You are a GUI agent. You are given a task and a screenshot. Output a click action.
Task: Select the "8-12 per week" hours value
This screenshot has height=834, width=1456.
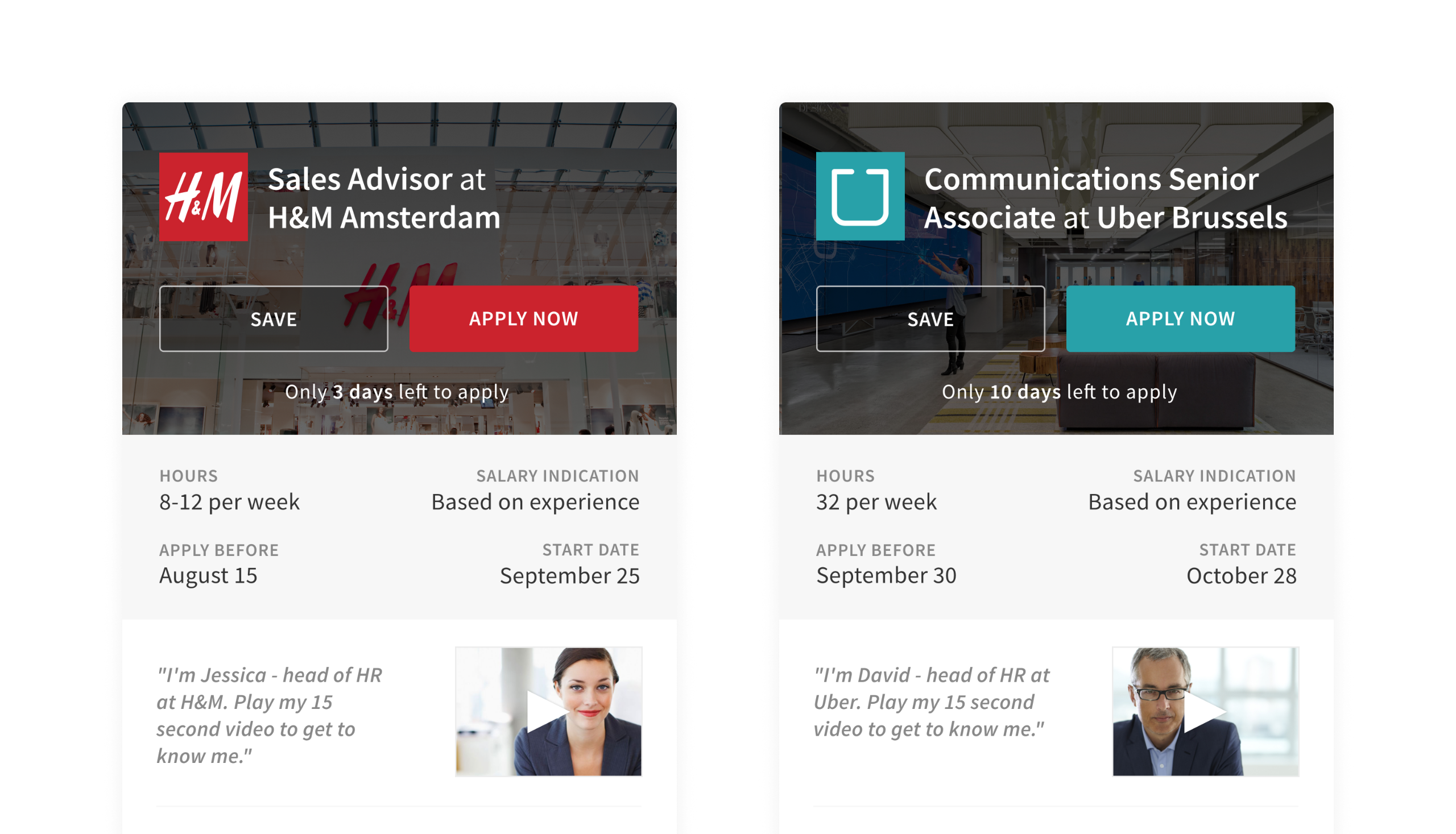pos(229,502)
